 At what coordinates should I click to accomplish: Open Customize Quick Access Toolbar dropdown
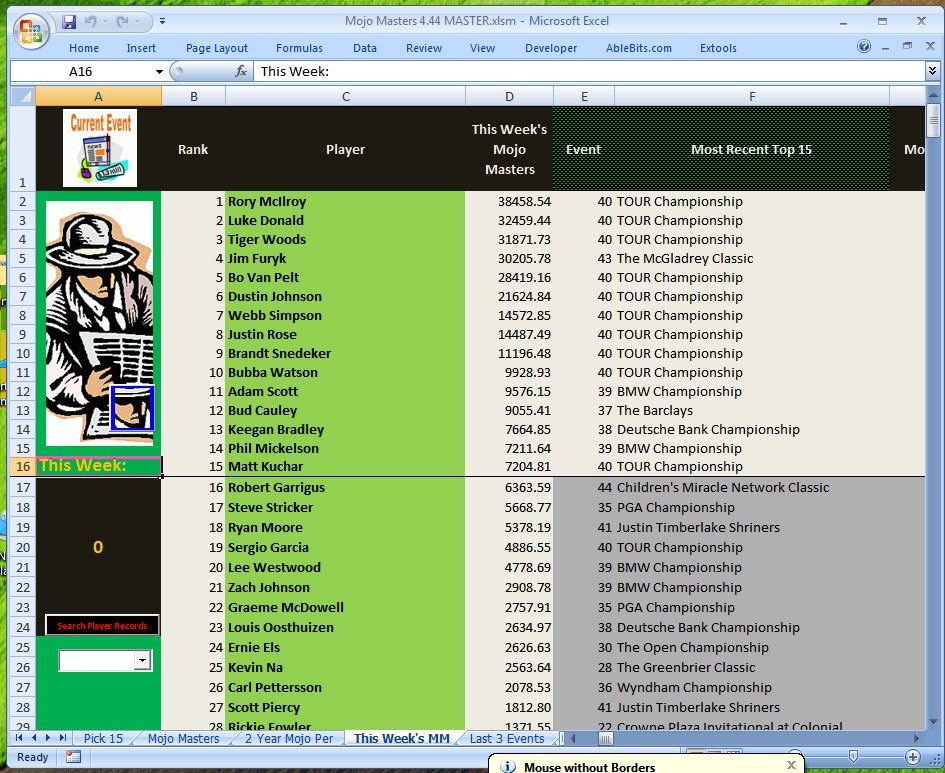pos(163,22)
